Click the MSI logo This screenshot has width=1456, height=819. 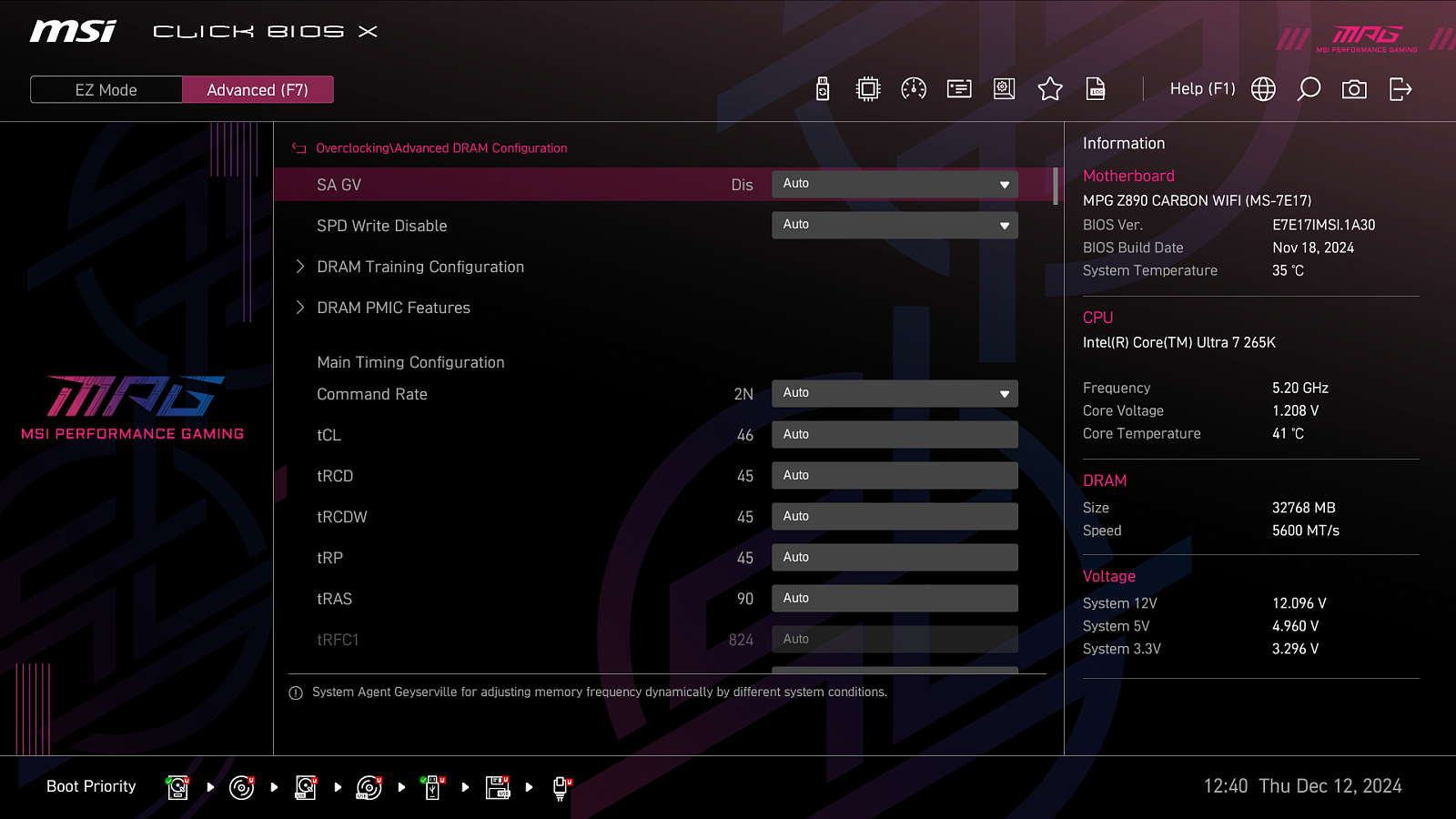[x=73, y=32]
